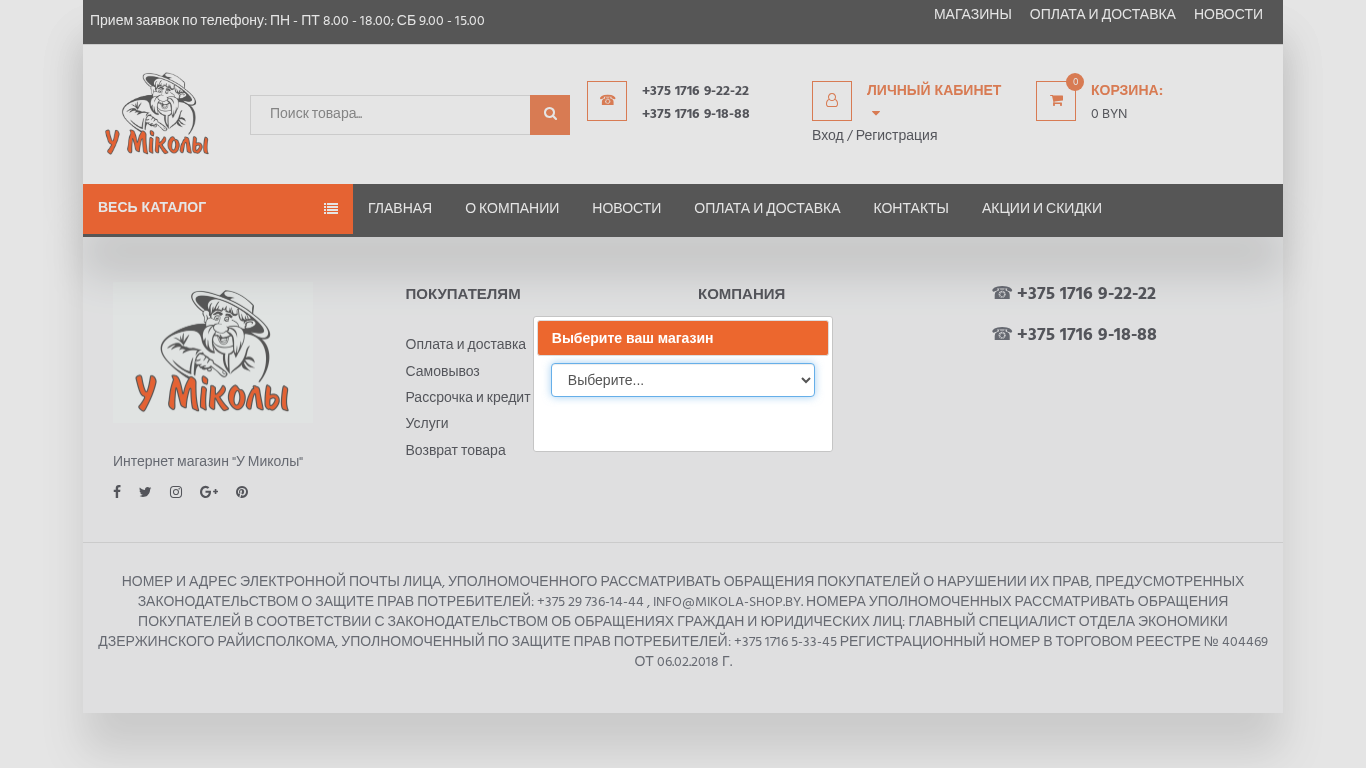The height and width of the screenshot is (768, 1366).
Task: Open the Google Plus social icon
Action: point(209,492)
